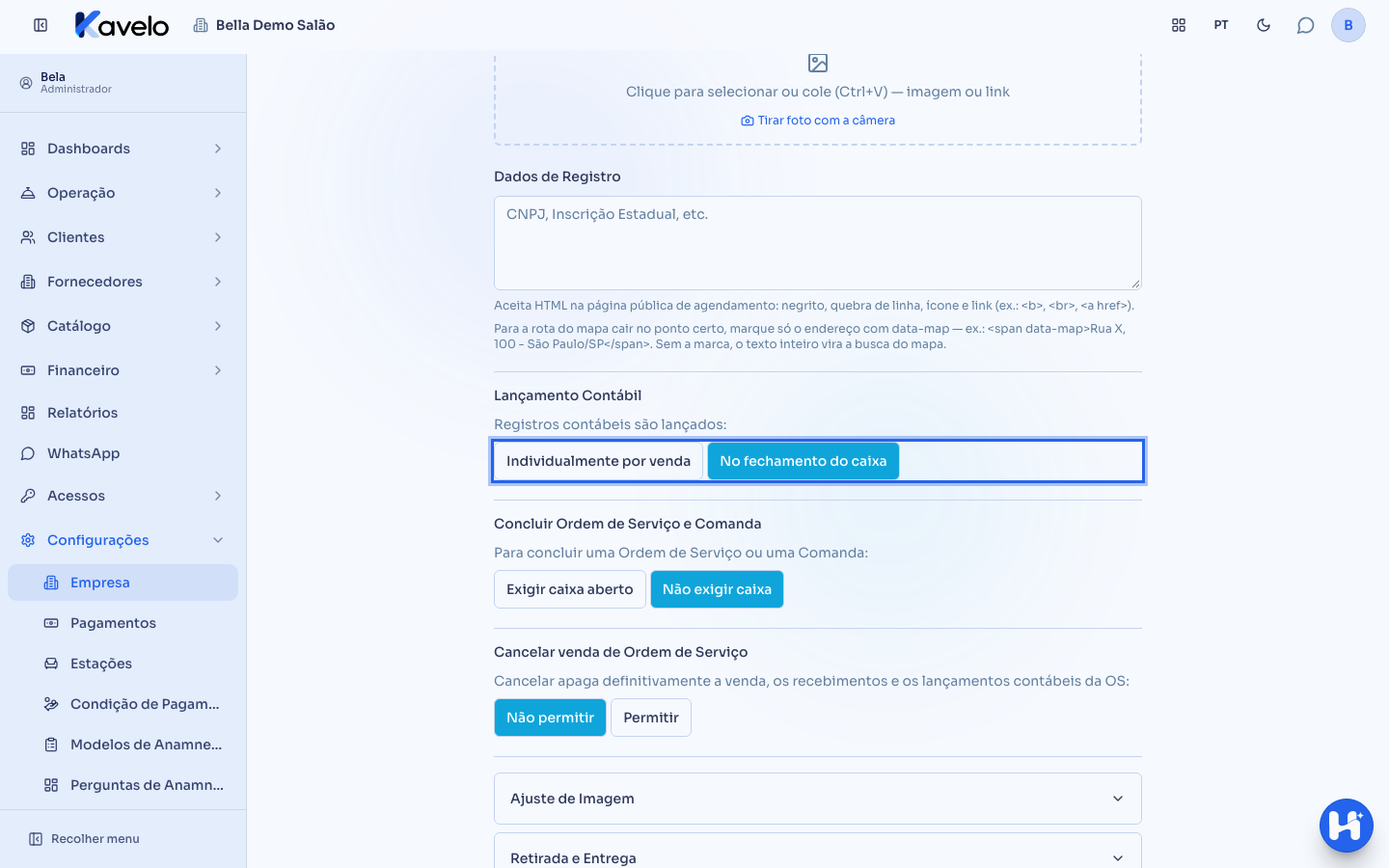Open the floating help assistant button
The image size is (1389, 868).
[1347, 826]
